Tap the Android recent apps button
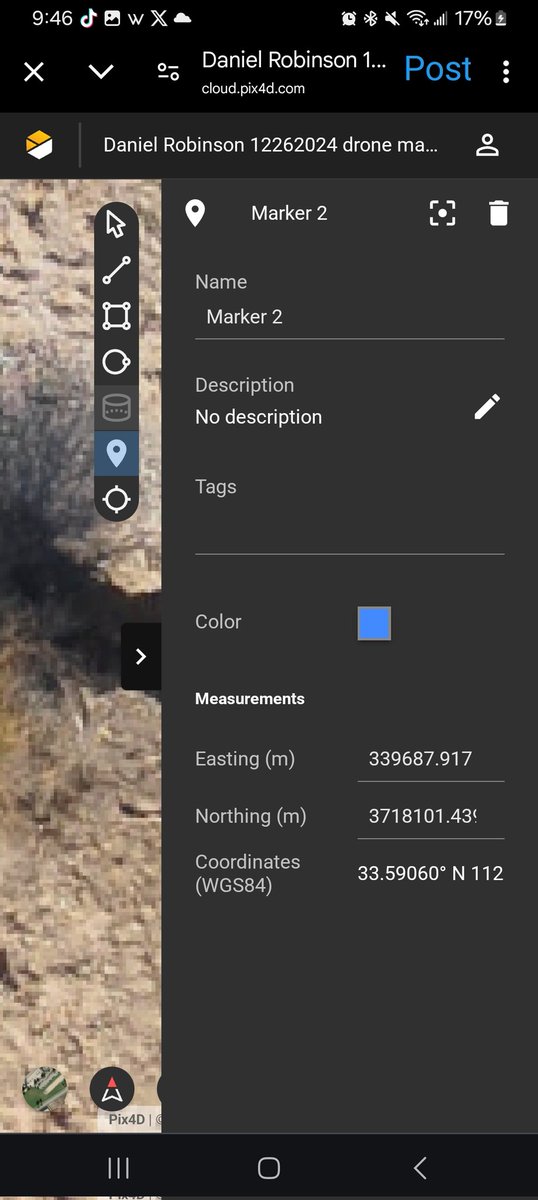This screenshot has width=538, height=1200. point(118,1168)
